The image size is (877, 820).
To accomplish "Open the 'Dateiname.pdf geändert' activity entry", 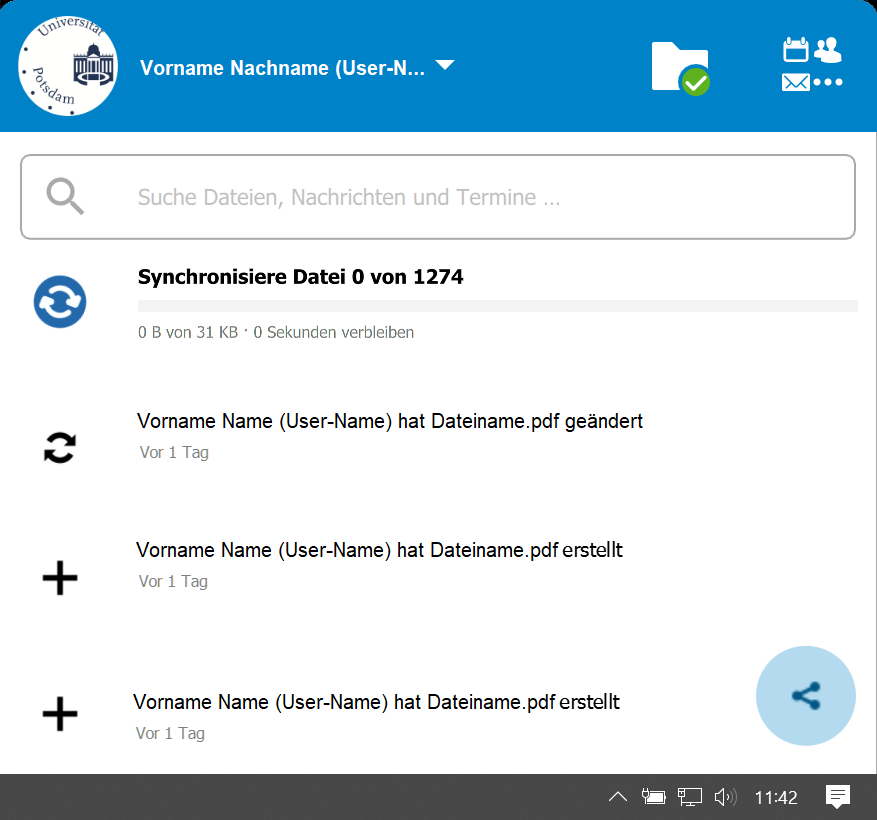I will pyautogui.click(x=390, y=422).
